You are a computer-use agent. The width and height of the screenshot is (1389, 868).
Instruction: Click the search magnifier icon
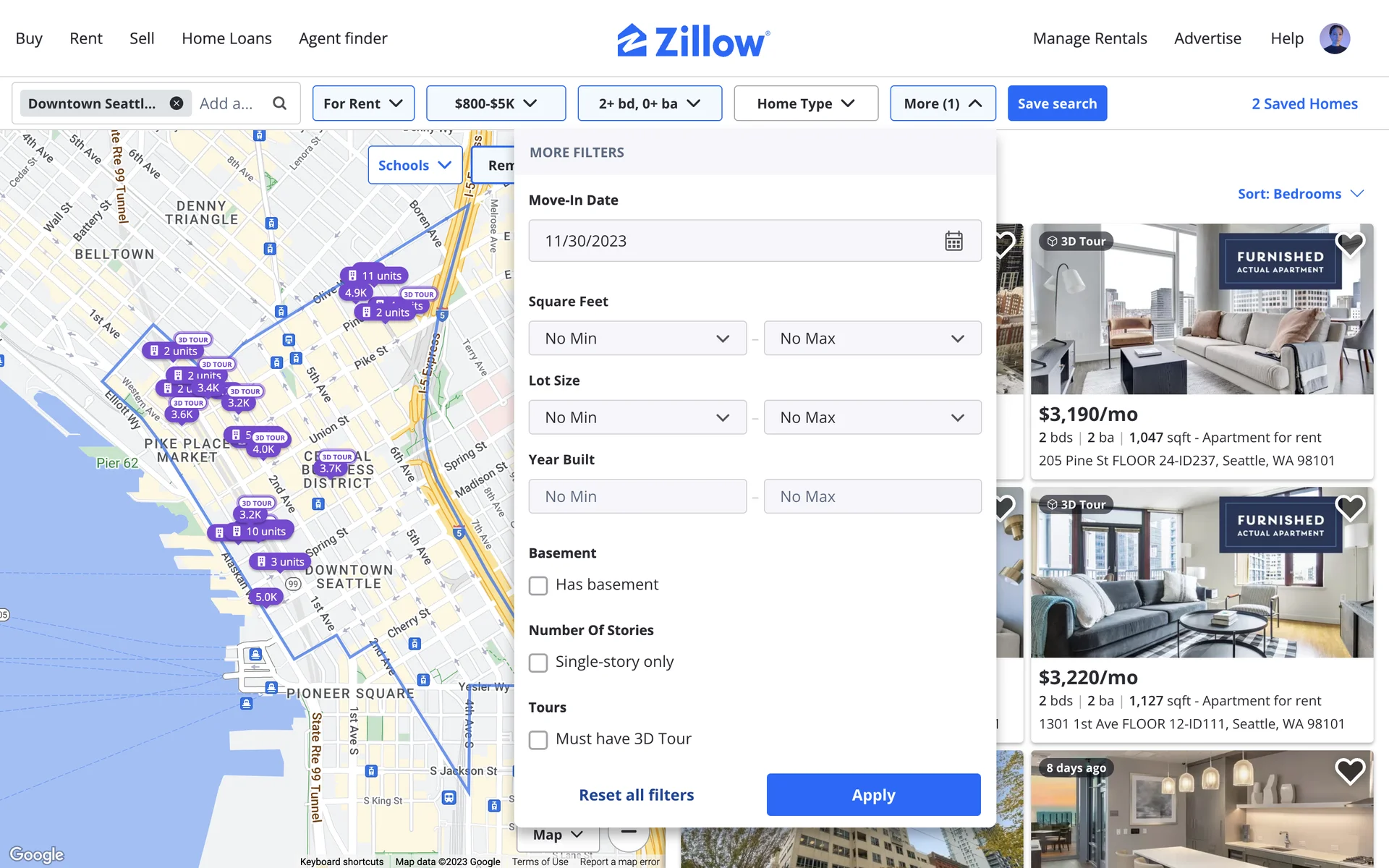tap(280, 103)
